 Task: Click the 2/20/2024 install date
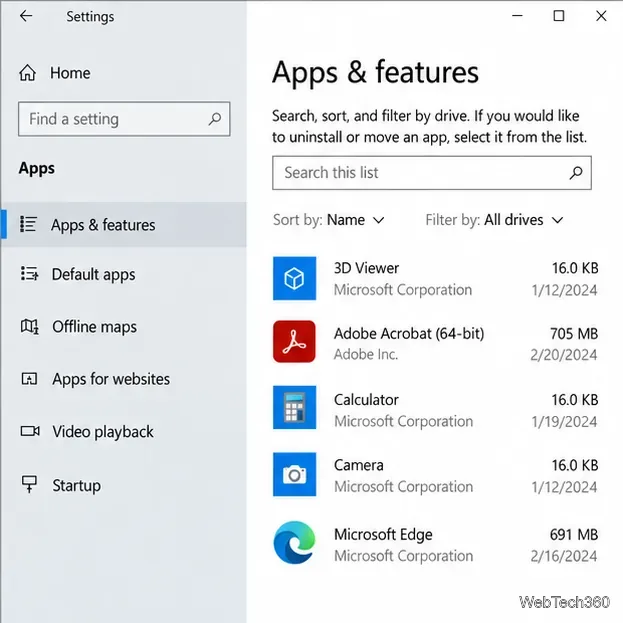point(564,355)
